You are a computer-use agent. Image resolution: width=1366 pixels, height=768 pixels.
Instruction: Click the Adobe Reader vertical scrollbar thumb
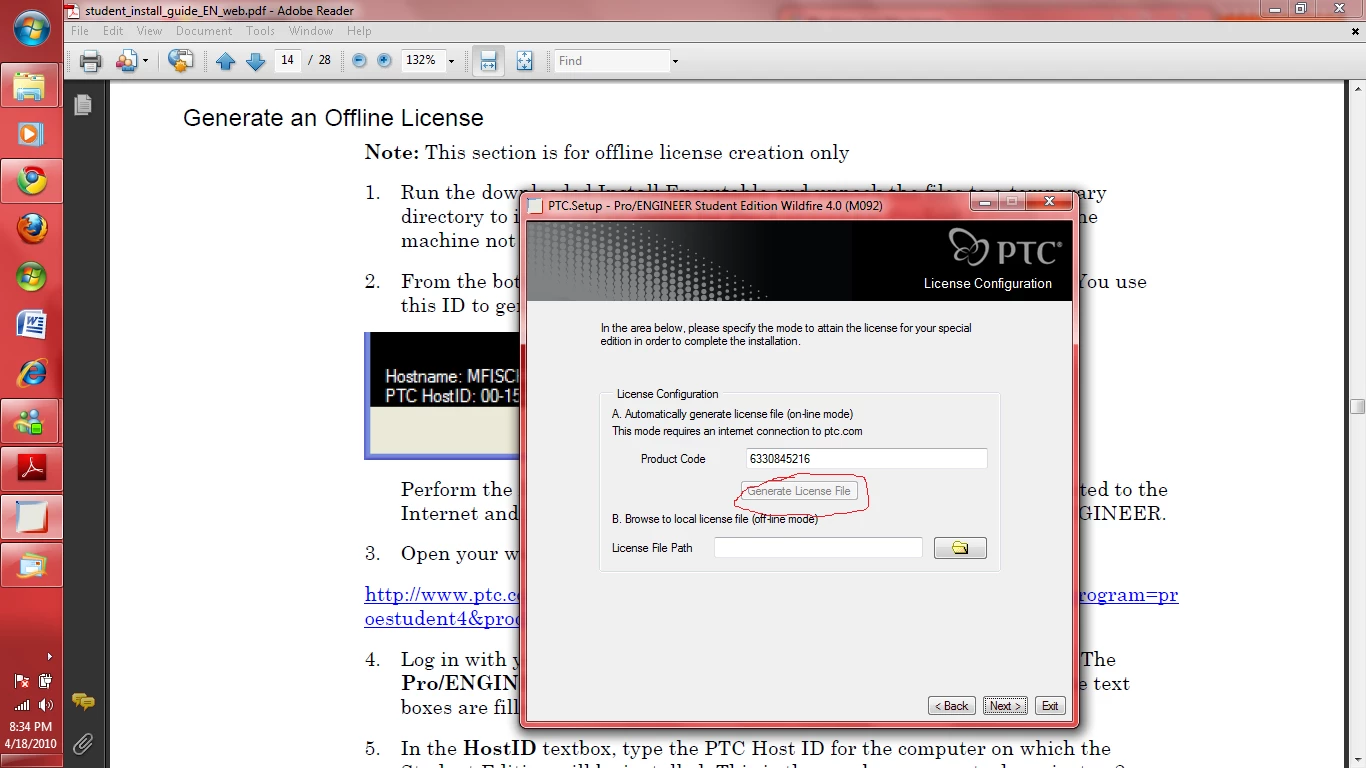pyautogui.click(x=1357, y=406)
